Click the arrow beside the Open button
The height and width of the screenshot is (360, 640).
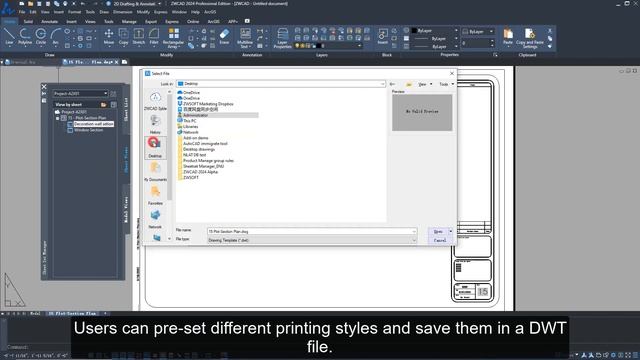(x=451, y=231)
